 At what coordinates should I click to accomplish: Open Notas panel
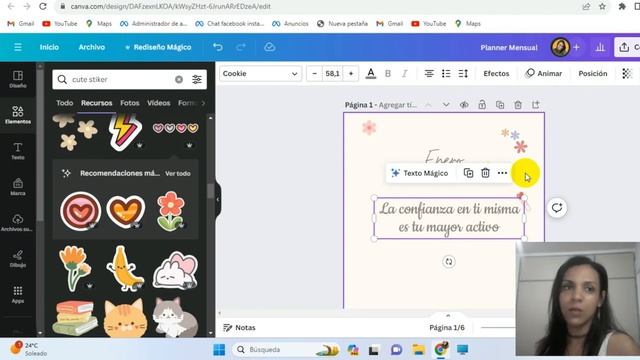[x=239, y=328]
